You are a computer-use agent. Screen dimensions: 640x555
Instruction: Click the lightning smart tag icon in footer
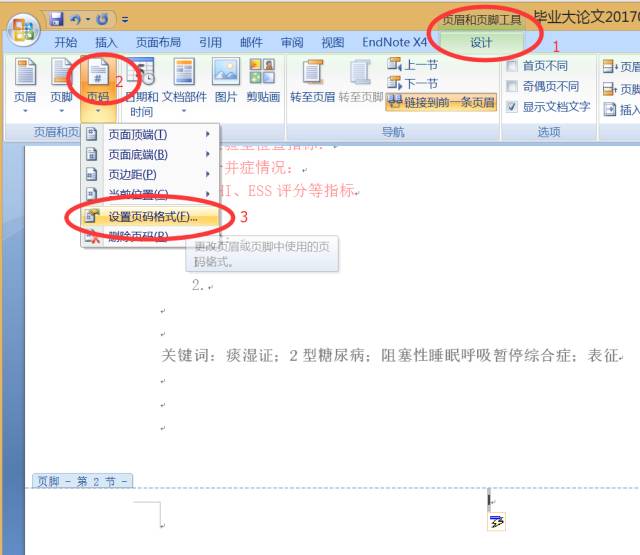[x=497, y=521]
